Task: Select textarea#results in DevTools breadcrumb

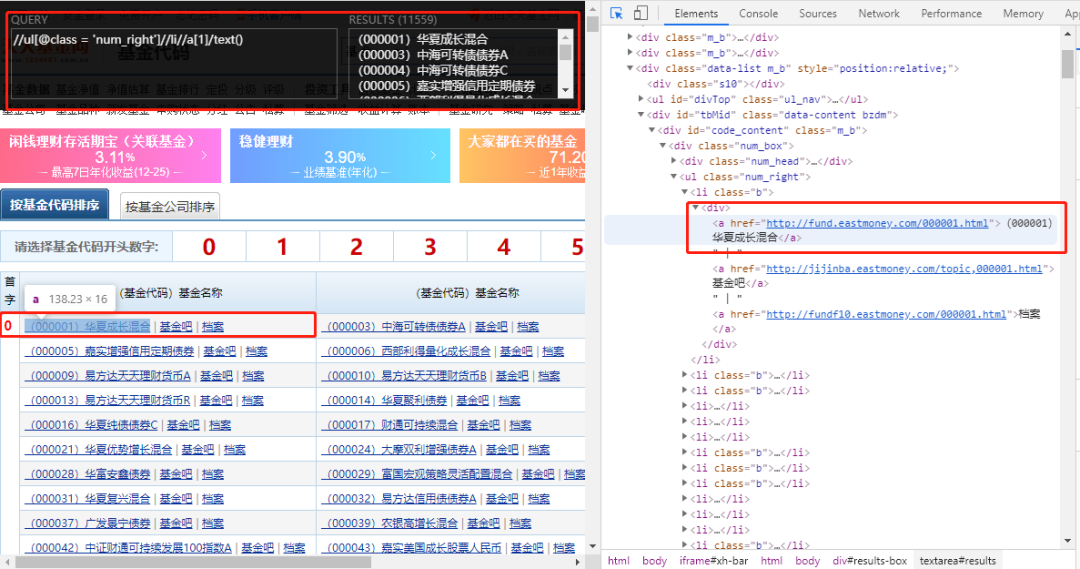Action: point(957,561)
